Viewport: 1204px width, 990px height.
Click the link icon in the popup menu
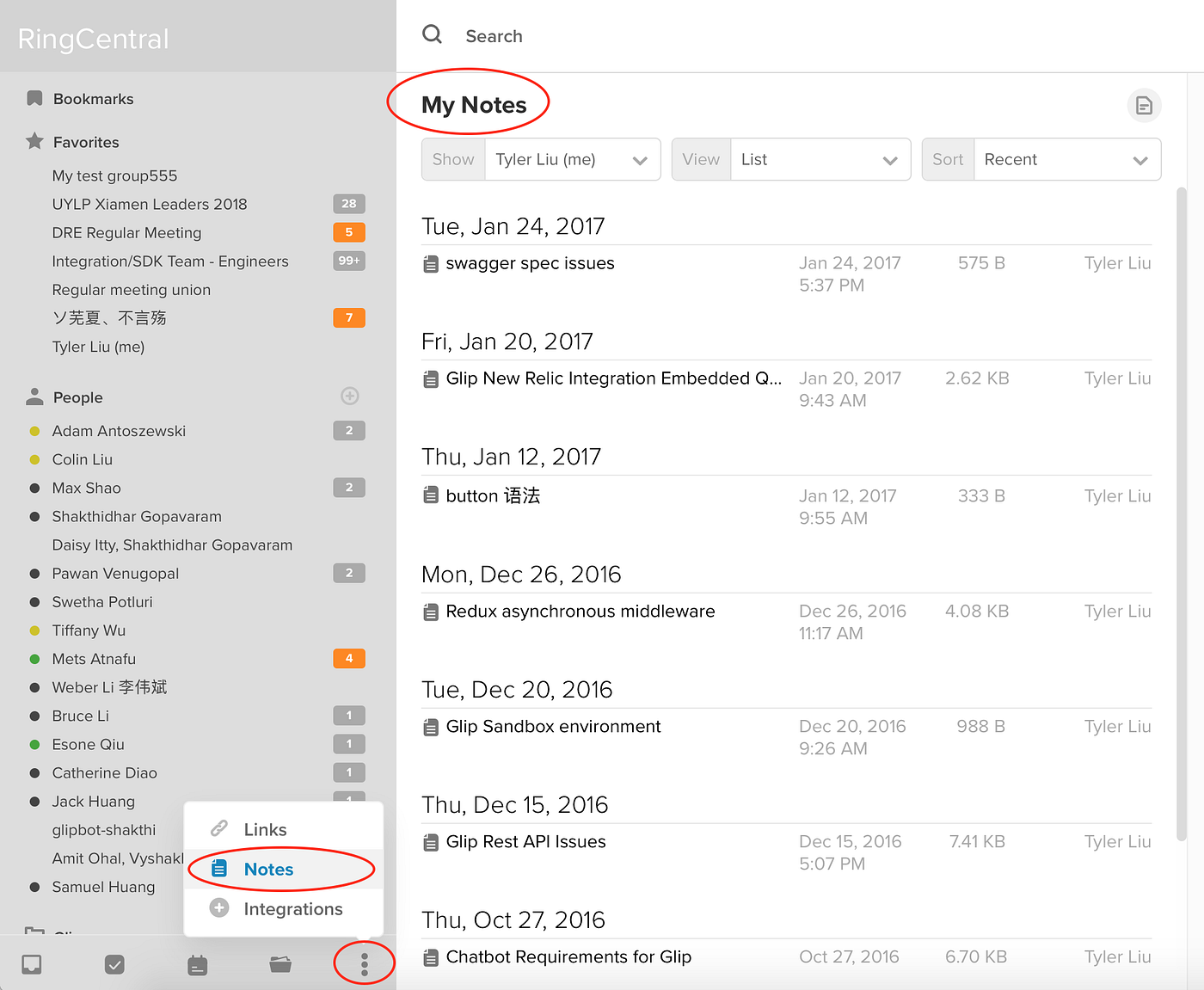(x=219, y=828)
